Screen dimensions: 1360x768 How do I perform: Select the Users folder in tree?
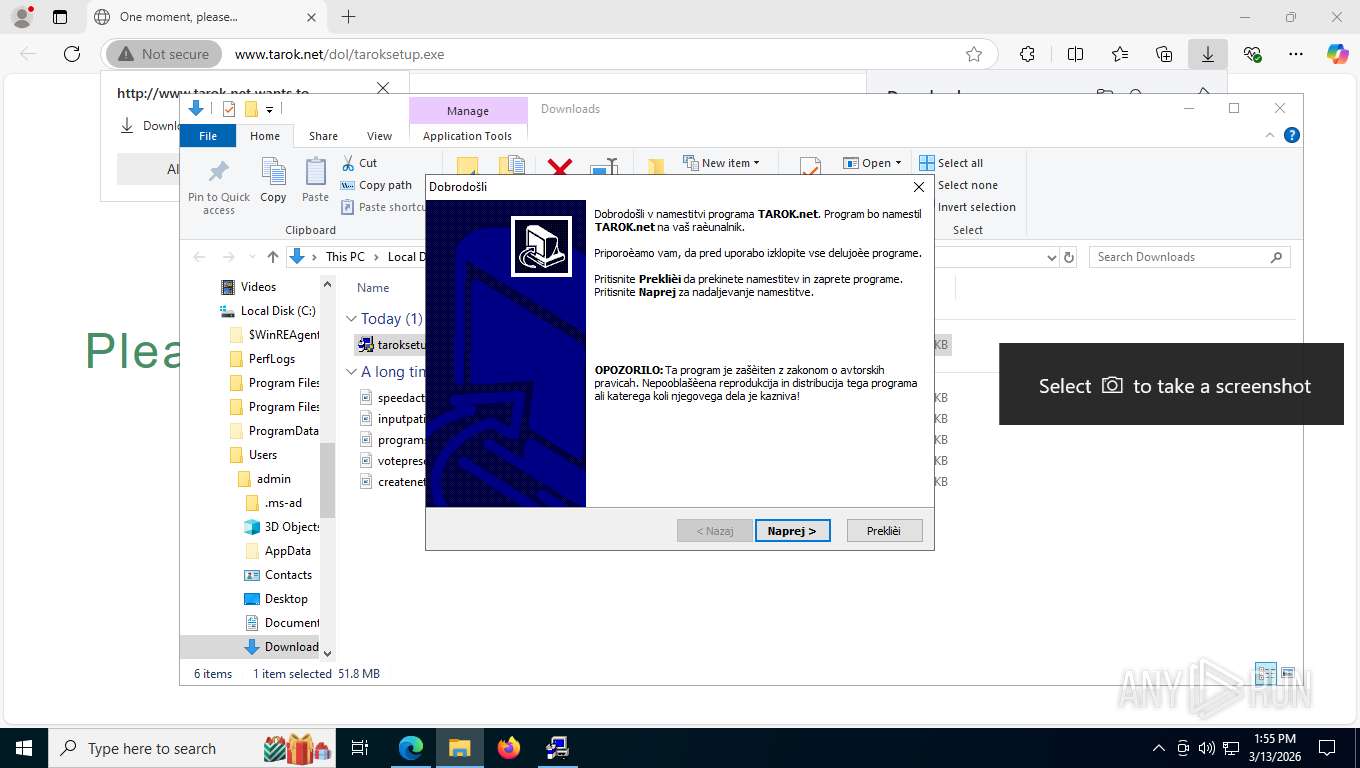click(x=254, y=455)
